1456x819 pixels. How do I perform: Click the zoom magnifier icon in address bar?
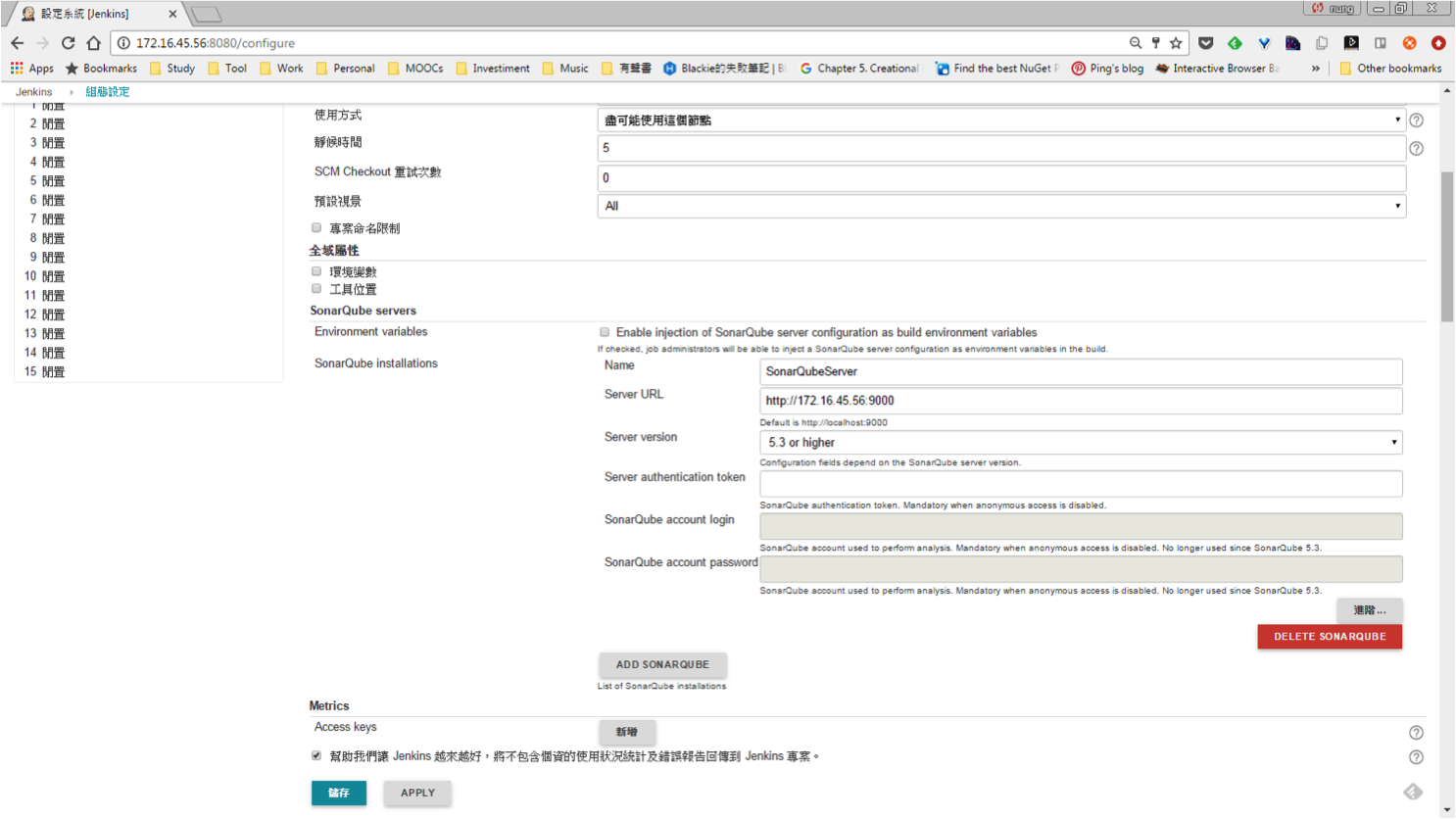[1136, 43]
